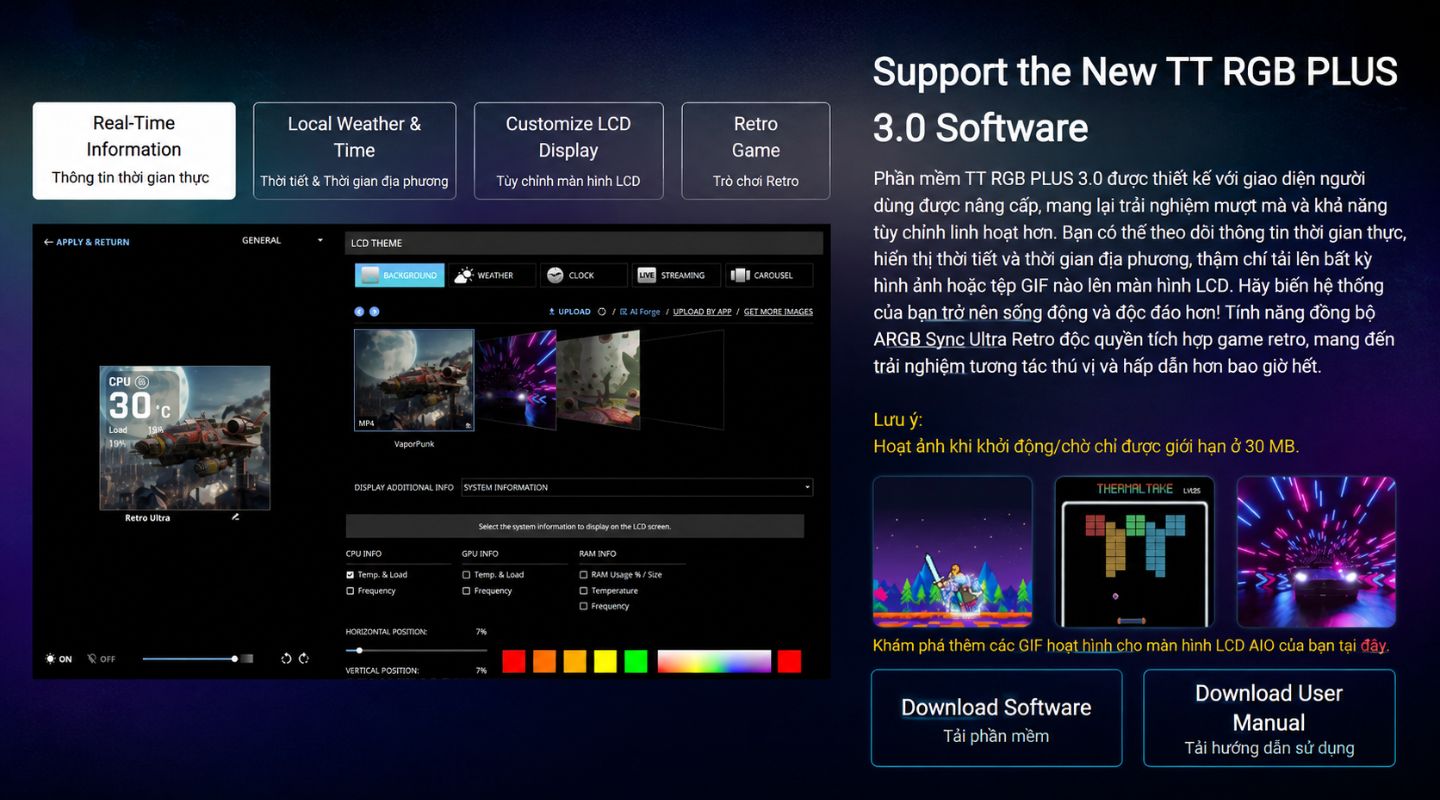
Task: Click the Download User Manual button
Action: click(x=1269, y=718)
